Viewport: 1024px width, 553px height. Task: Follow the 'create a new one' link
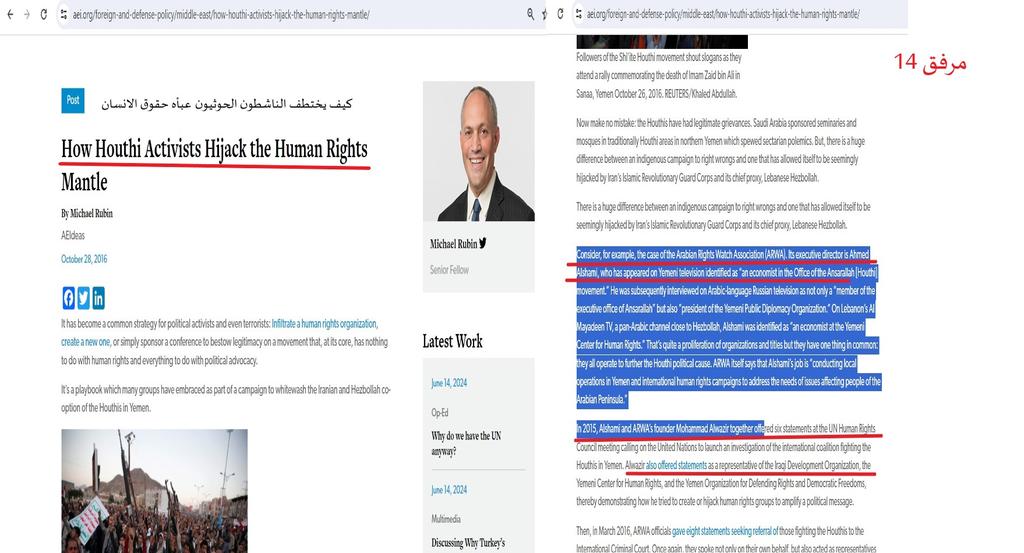[86, 342]
